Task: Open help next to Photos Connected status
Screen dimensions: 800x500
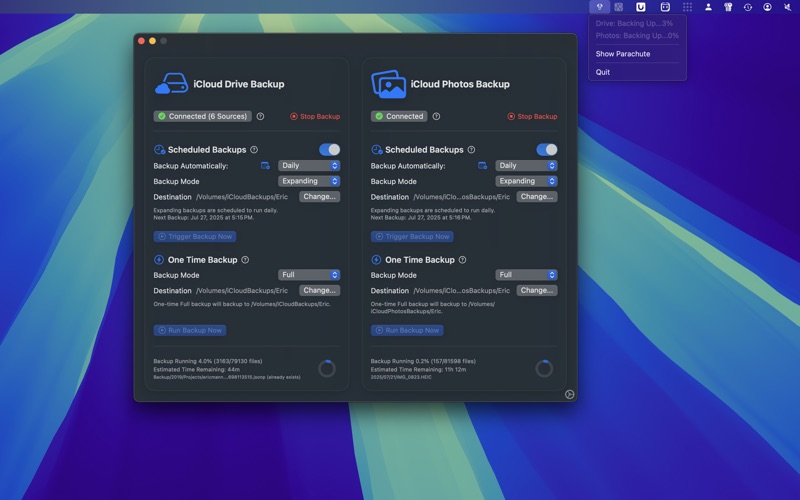Action: [x=436, y=116]
